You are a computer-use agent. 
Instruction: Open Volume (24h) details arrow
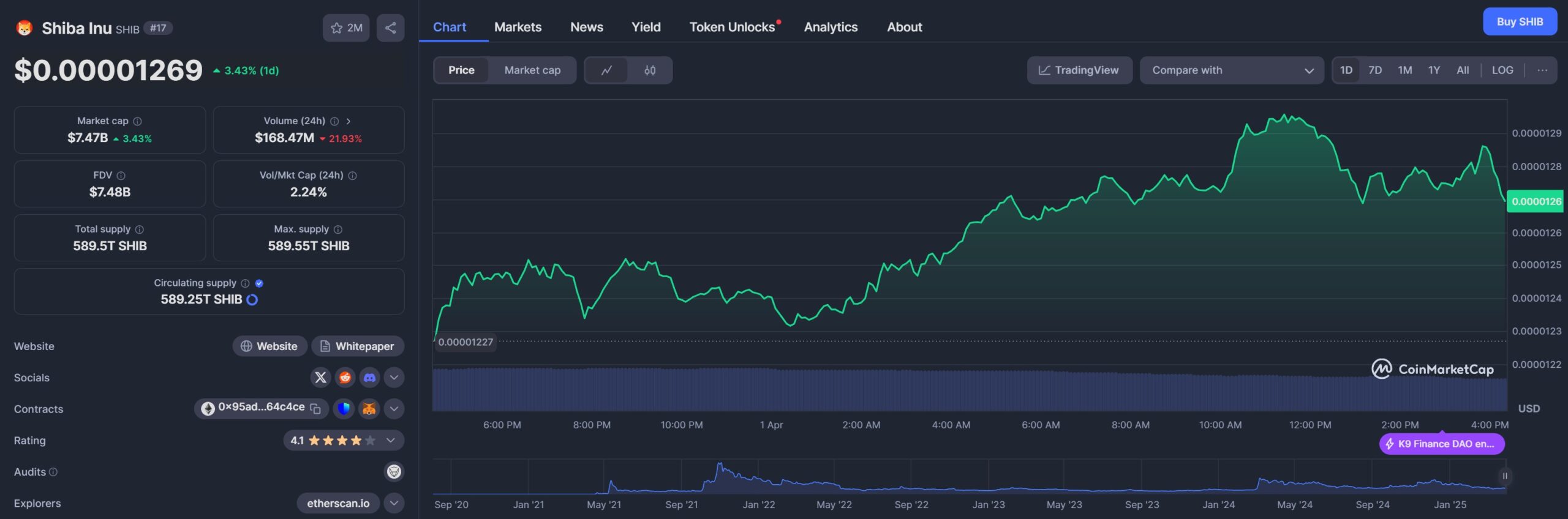pos(349,121)
